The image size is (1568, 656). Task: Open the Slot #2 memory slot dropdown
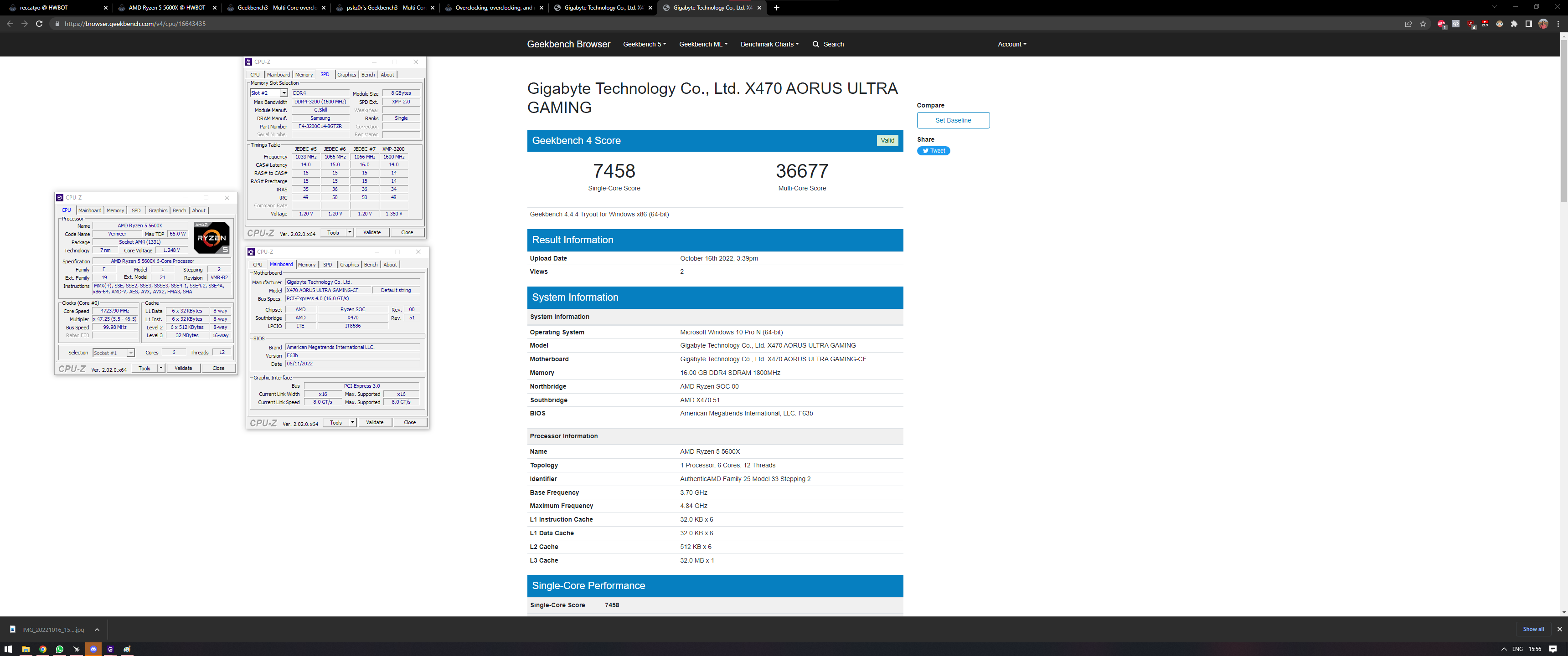(268, 93)
